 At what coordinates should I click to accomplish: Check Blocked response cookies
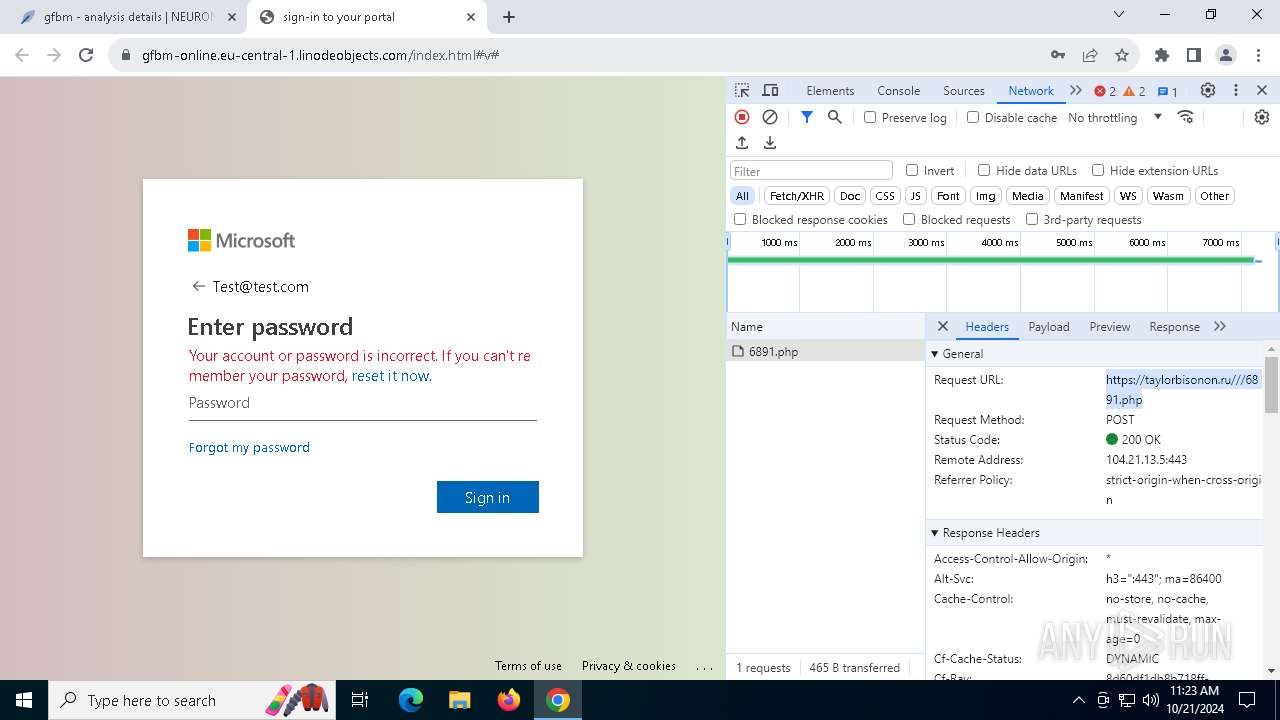click(x=740, y=219)
